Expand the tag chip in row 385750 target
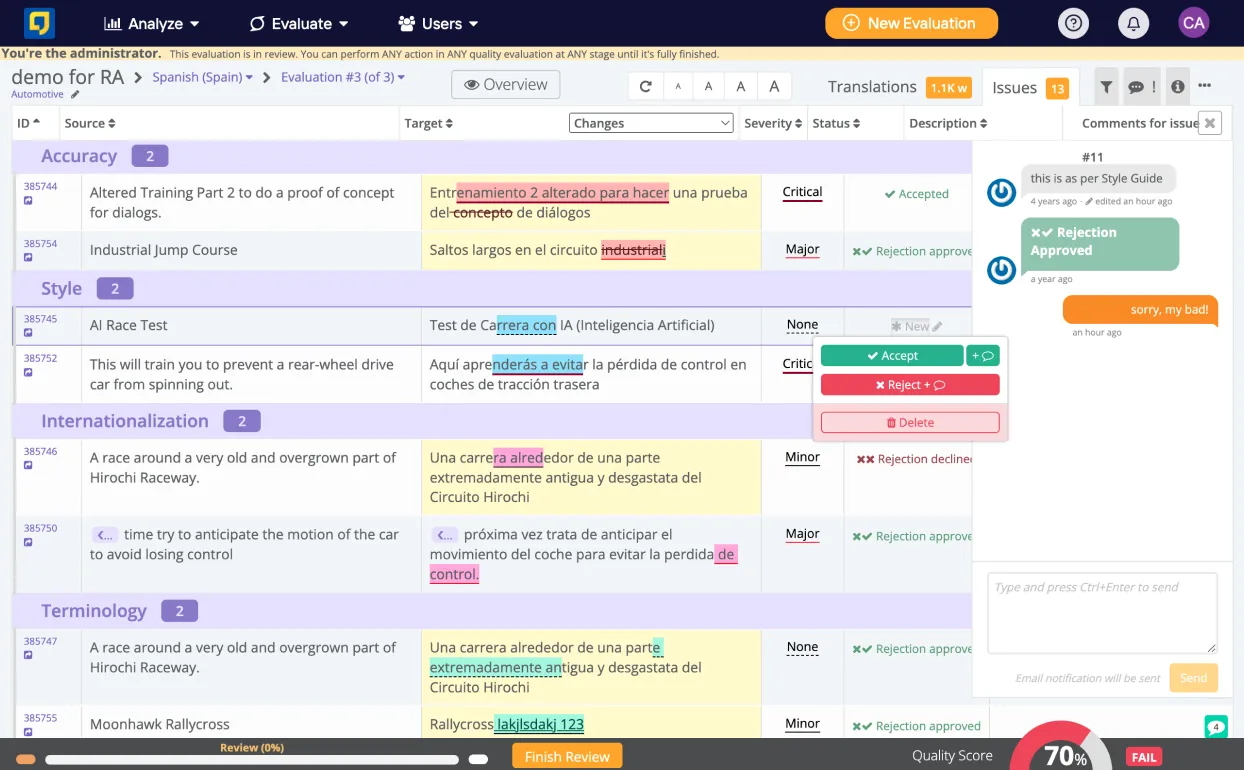Image resolution: width=1244 pixels, height=770 pixels. click(x=445, y=534)
